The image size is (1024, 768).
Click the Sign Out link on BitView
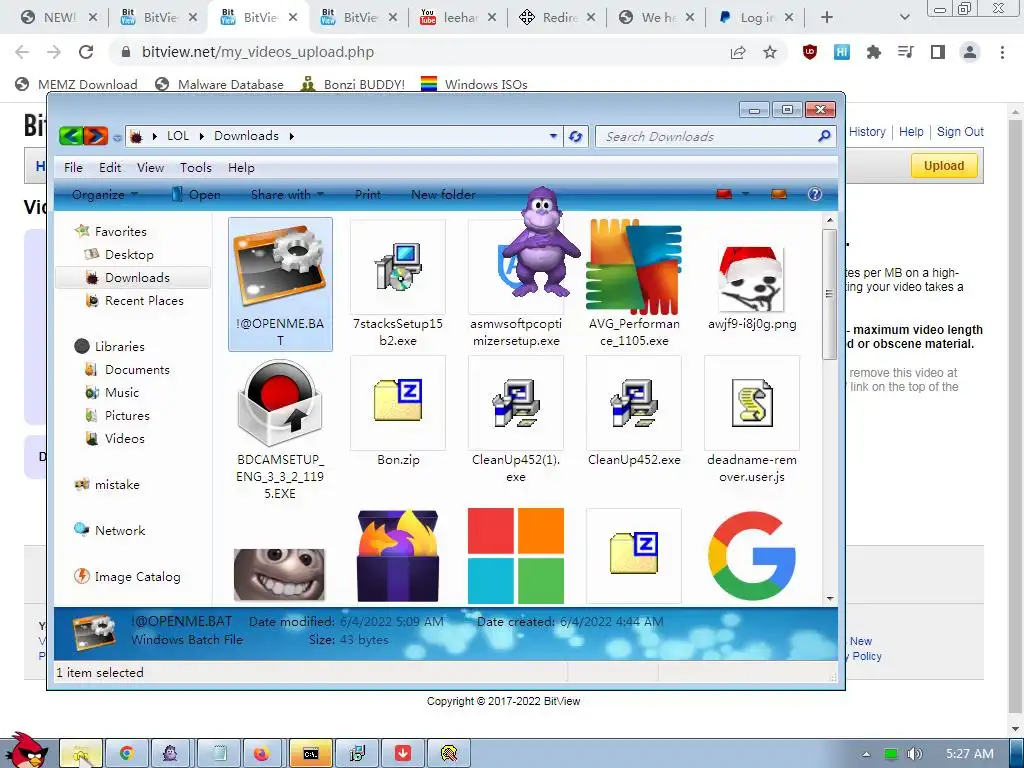[960, 132]
